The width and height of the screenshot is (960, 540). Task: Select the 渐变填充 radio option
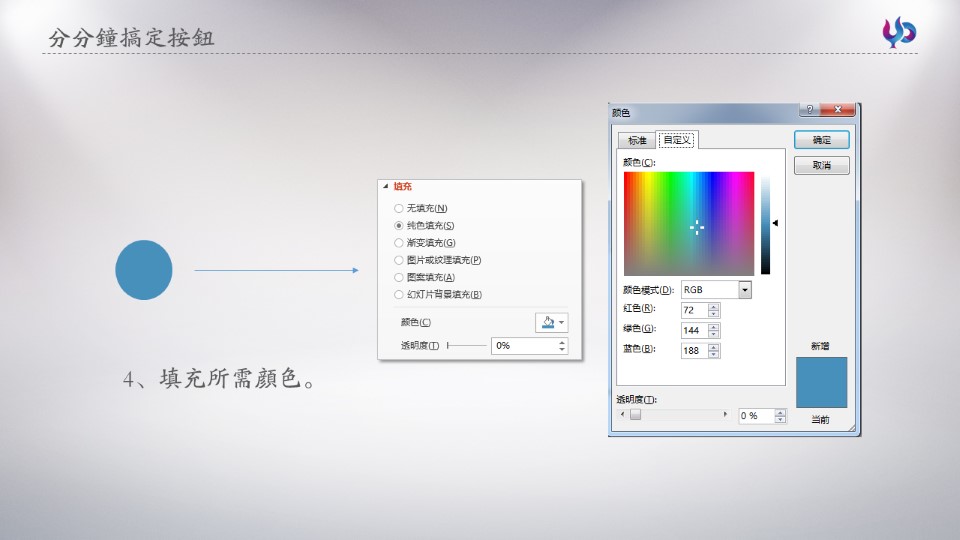click(399, 243)
